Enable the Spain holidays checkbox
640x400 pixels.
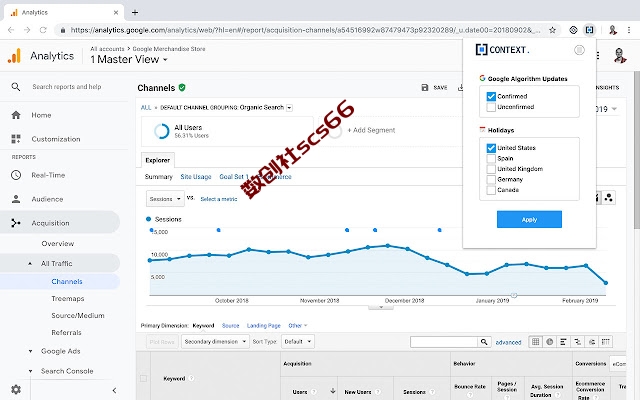[491, 158]
